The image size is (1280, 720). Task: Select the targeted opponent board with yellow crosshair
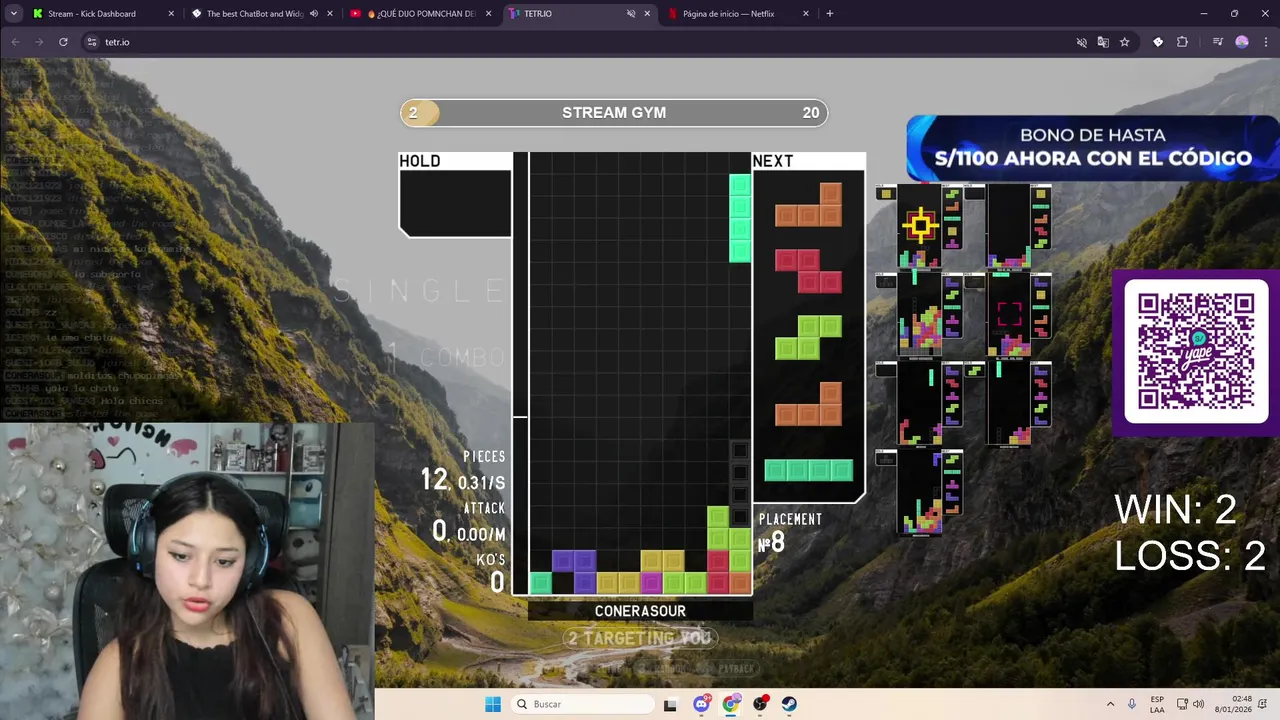(x=920, y=227)
